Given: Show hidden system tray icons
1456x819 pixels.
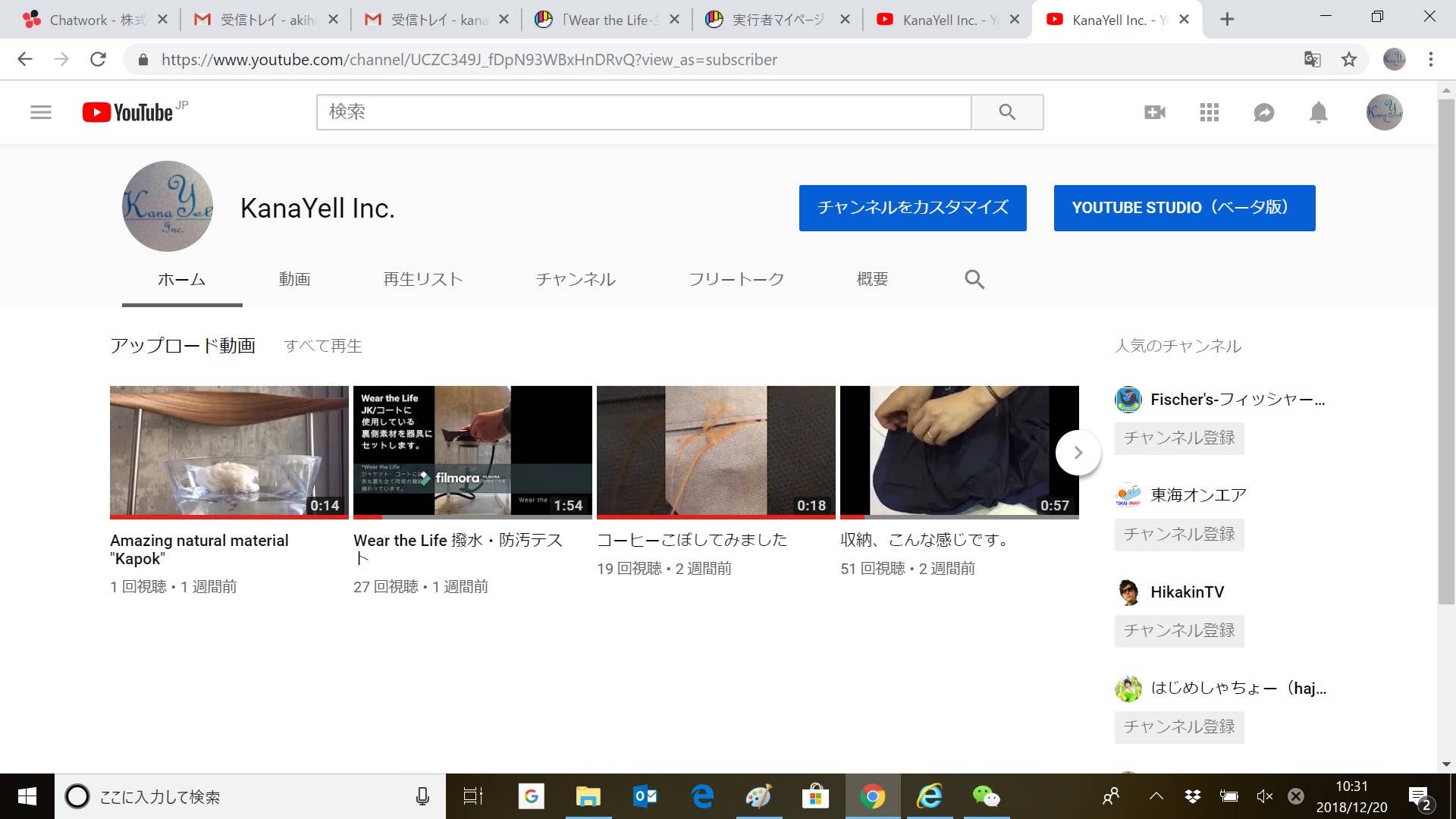Looking at the screenshot, I should (x=1156, y=796).
